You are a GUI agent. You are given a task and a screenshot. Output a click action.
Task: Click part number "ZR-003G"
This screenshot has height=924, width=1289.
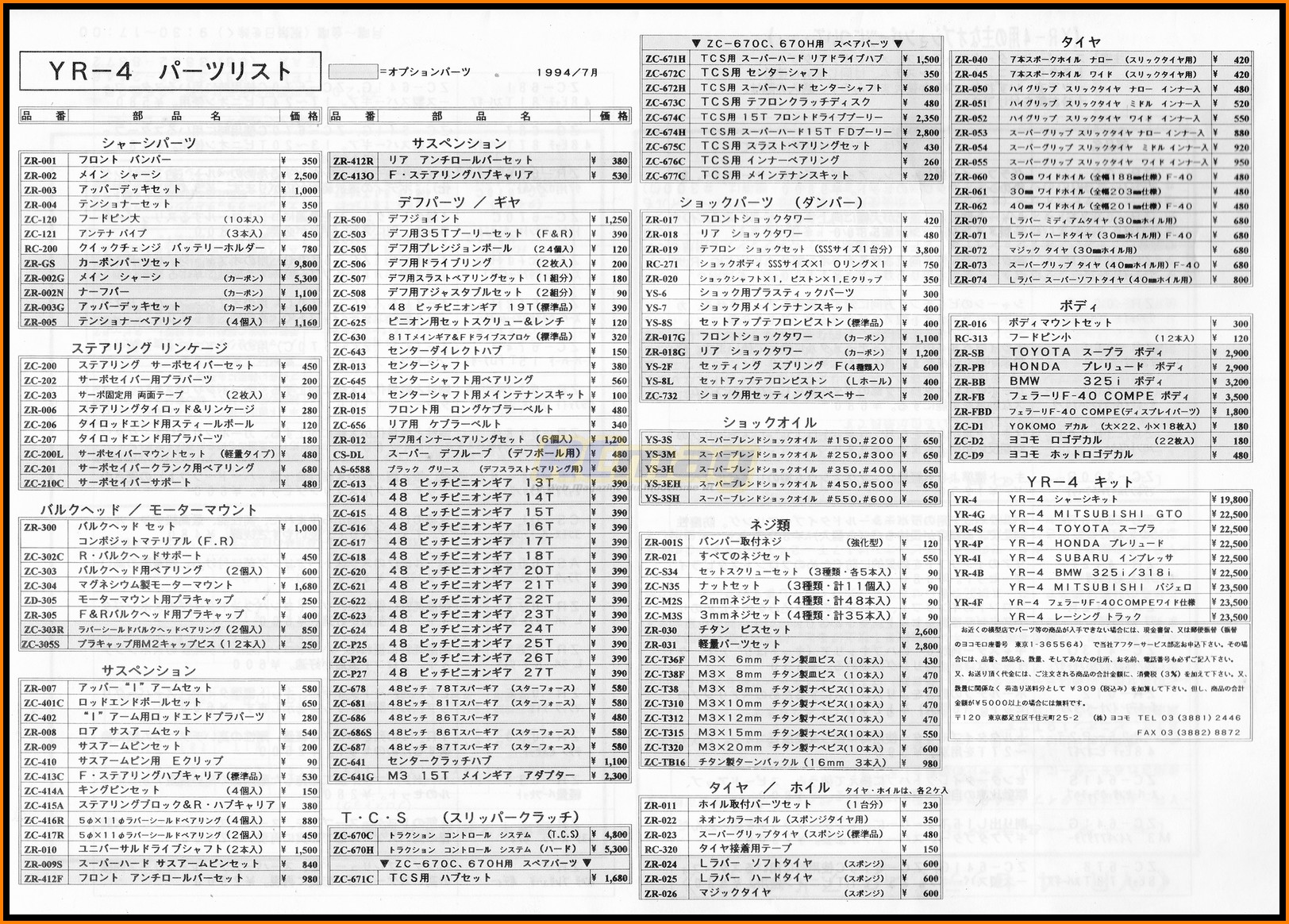[44, 307]
